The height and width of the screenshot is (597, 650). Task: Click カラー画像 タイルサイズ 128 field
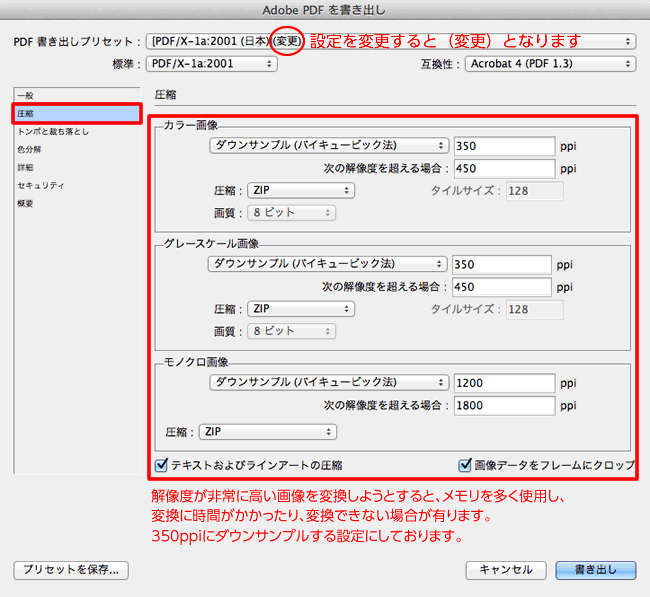point(535,191)
